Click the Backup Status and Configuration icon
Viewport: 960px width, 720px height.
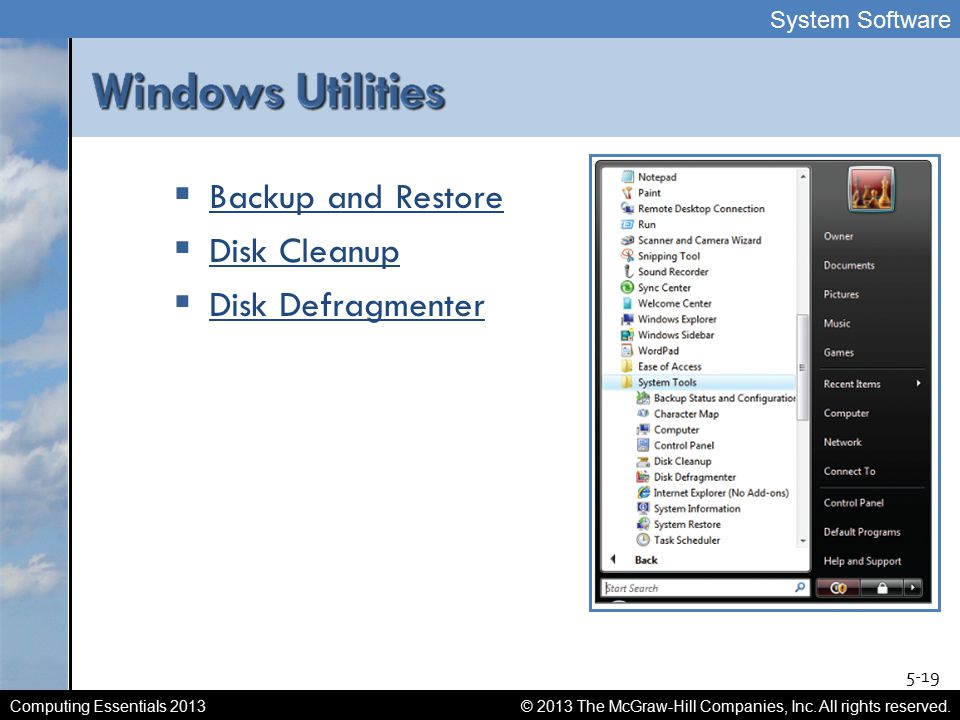coord(643,398)
